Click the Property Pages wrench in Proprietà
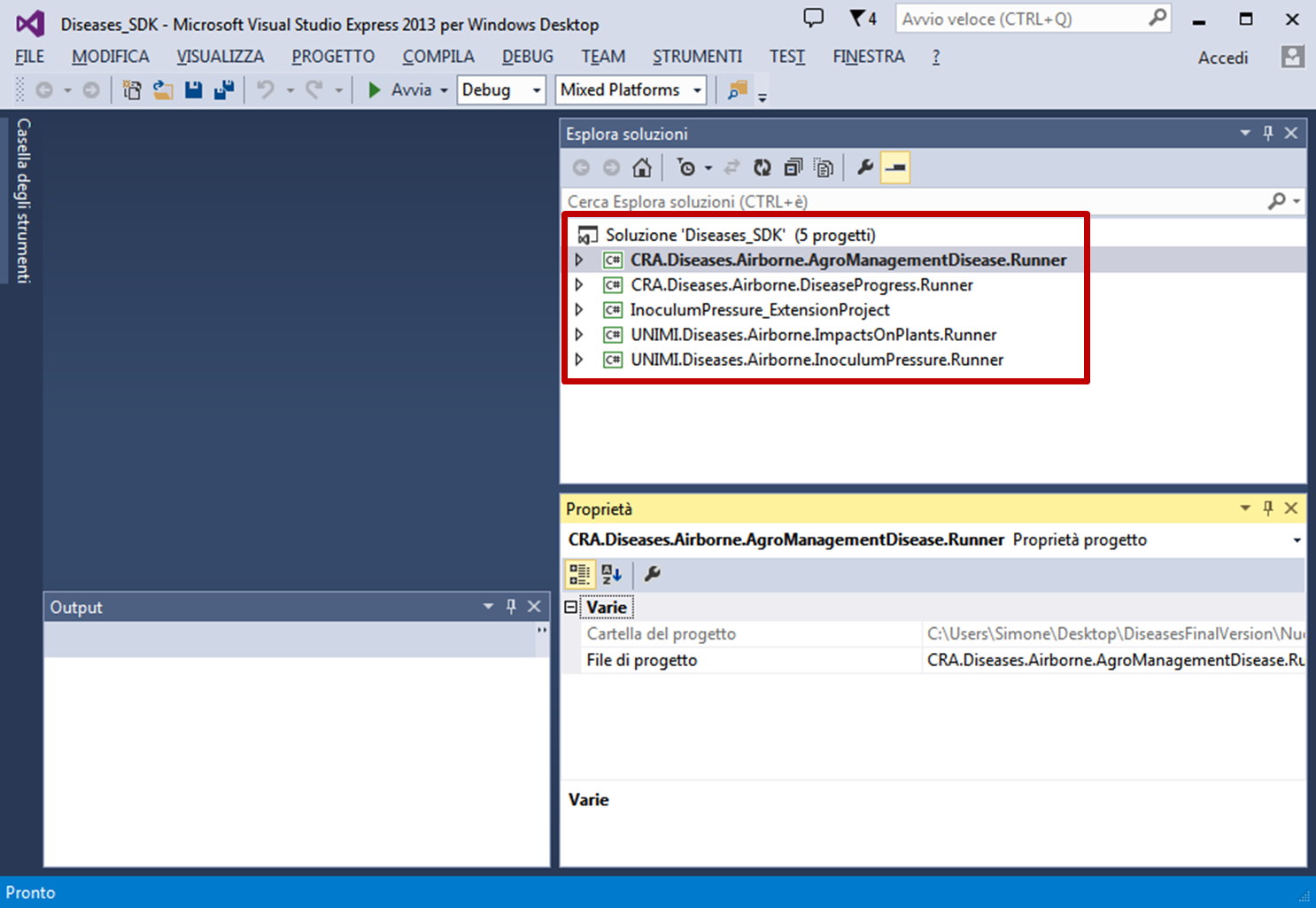Viewport: 1316px width, 908px height. (653, 574)
